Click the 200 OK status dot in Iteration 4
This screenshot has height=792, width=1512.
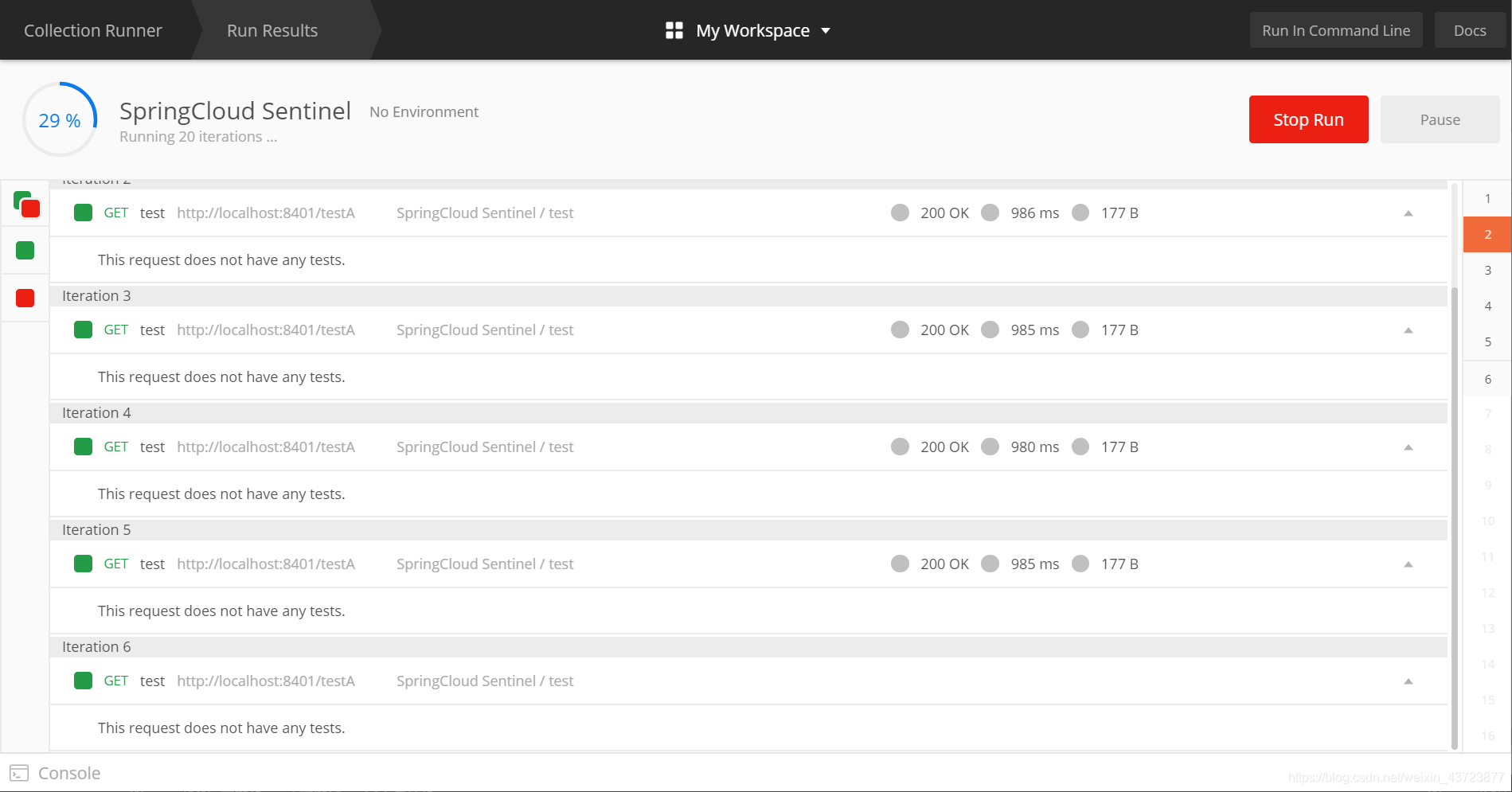click(x=900, y=447)
